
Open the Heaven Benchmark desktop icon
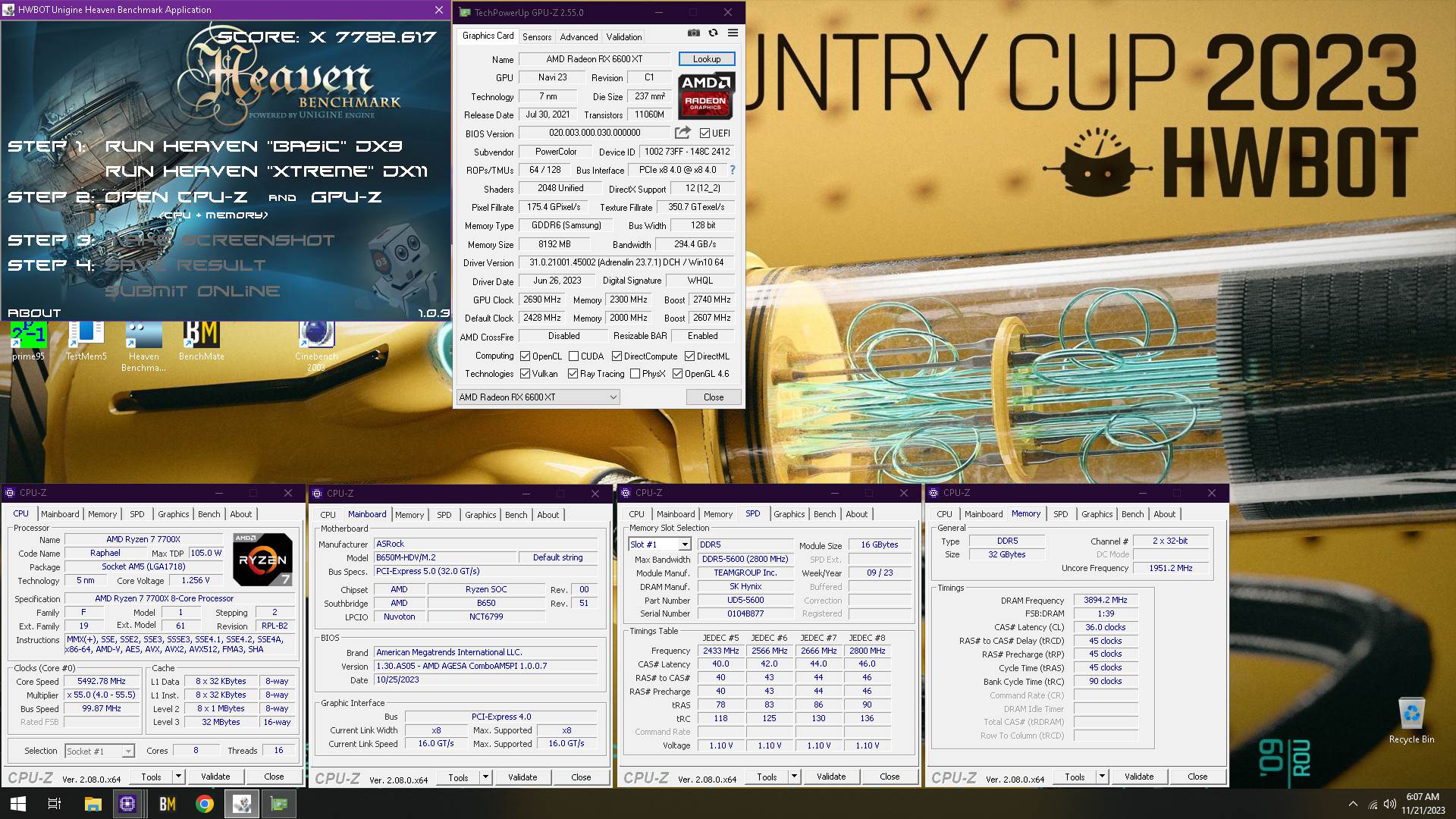143,346
